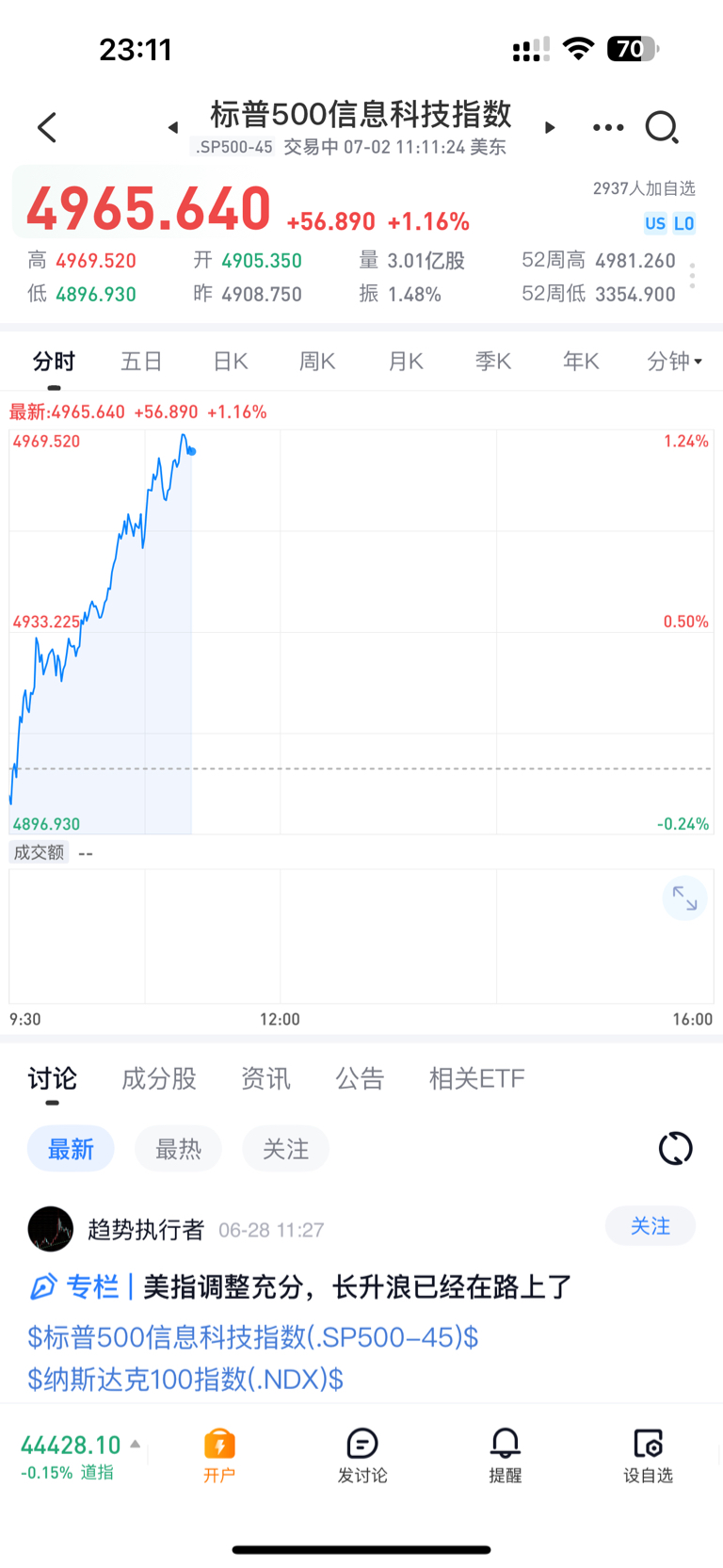Expand chart to fullscreen icon
Screen dimensions: 723x1568
684,899
